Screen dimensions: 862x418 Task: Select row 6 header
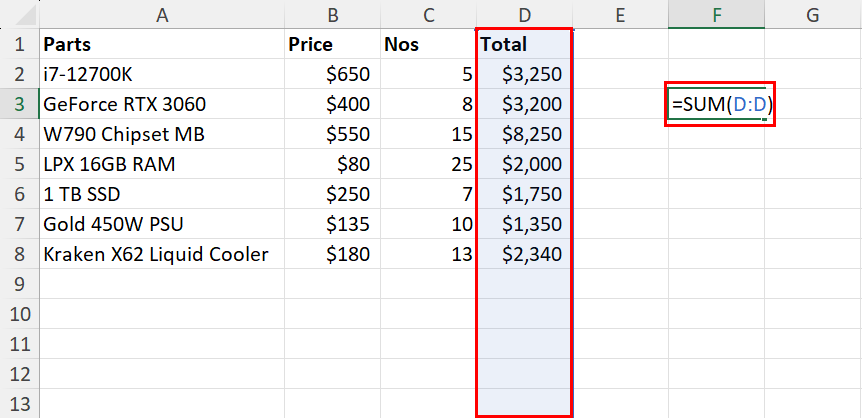pyautogui.click(x=20, y=194)
